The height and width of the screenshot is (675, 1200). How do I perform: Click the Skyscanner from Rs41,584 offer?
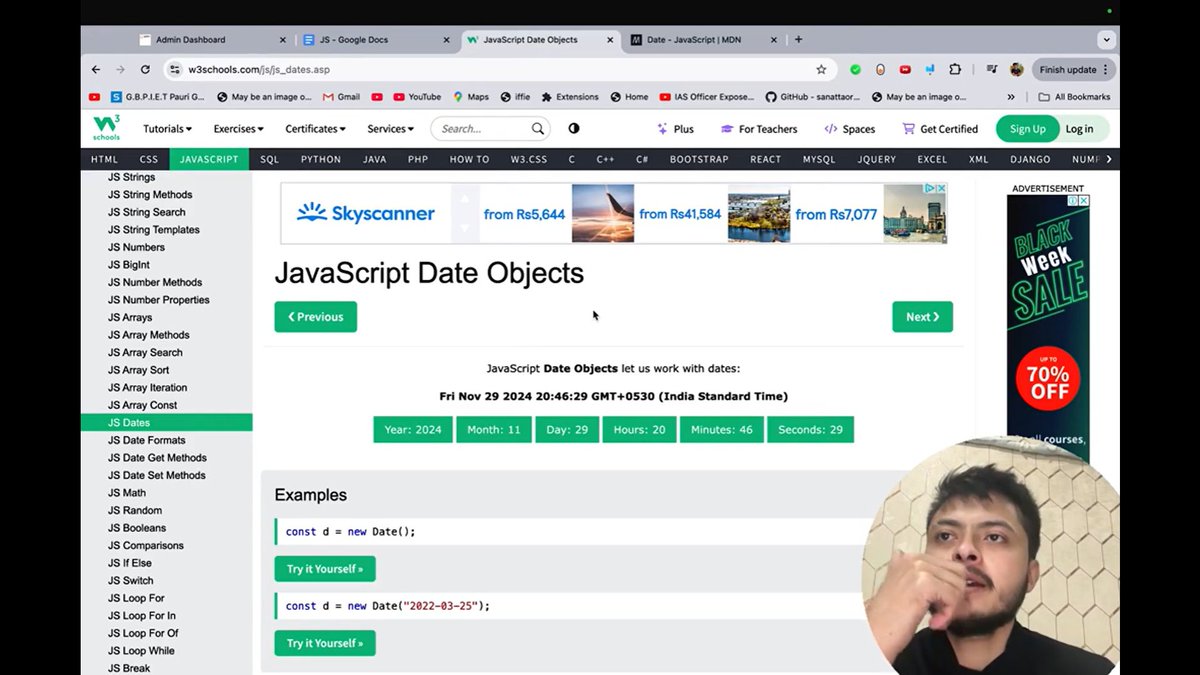pyautogui.click(x=680, y=214)
